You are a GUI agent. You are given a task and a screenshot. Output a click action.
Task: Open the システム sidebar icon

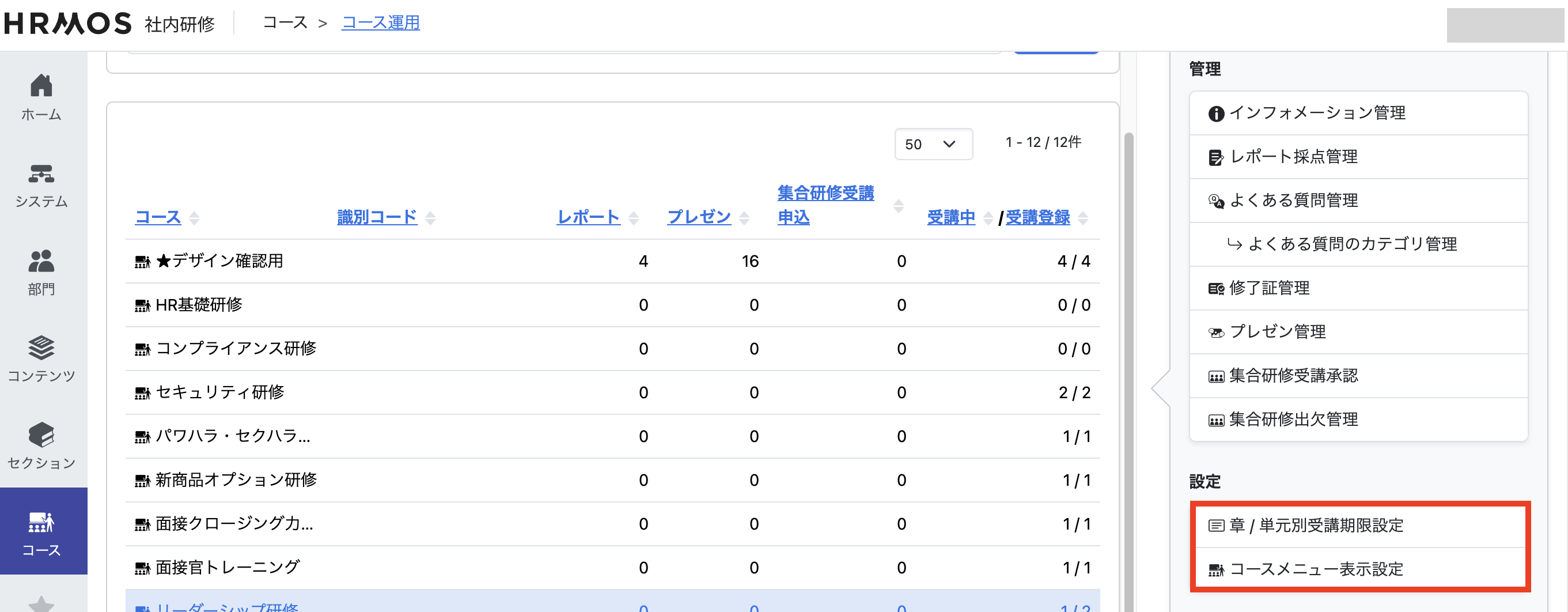tap(41, 185)
